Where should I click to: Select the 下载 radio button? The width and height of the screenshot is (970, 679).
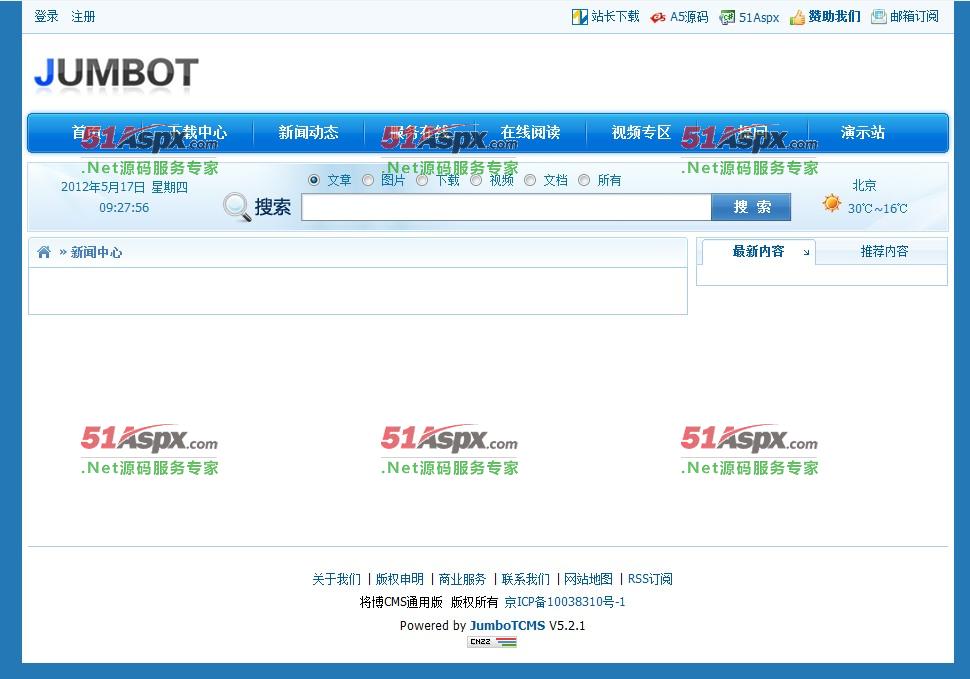pyautogui.click(x=422, y=180)
